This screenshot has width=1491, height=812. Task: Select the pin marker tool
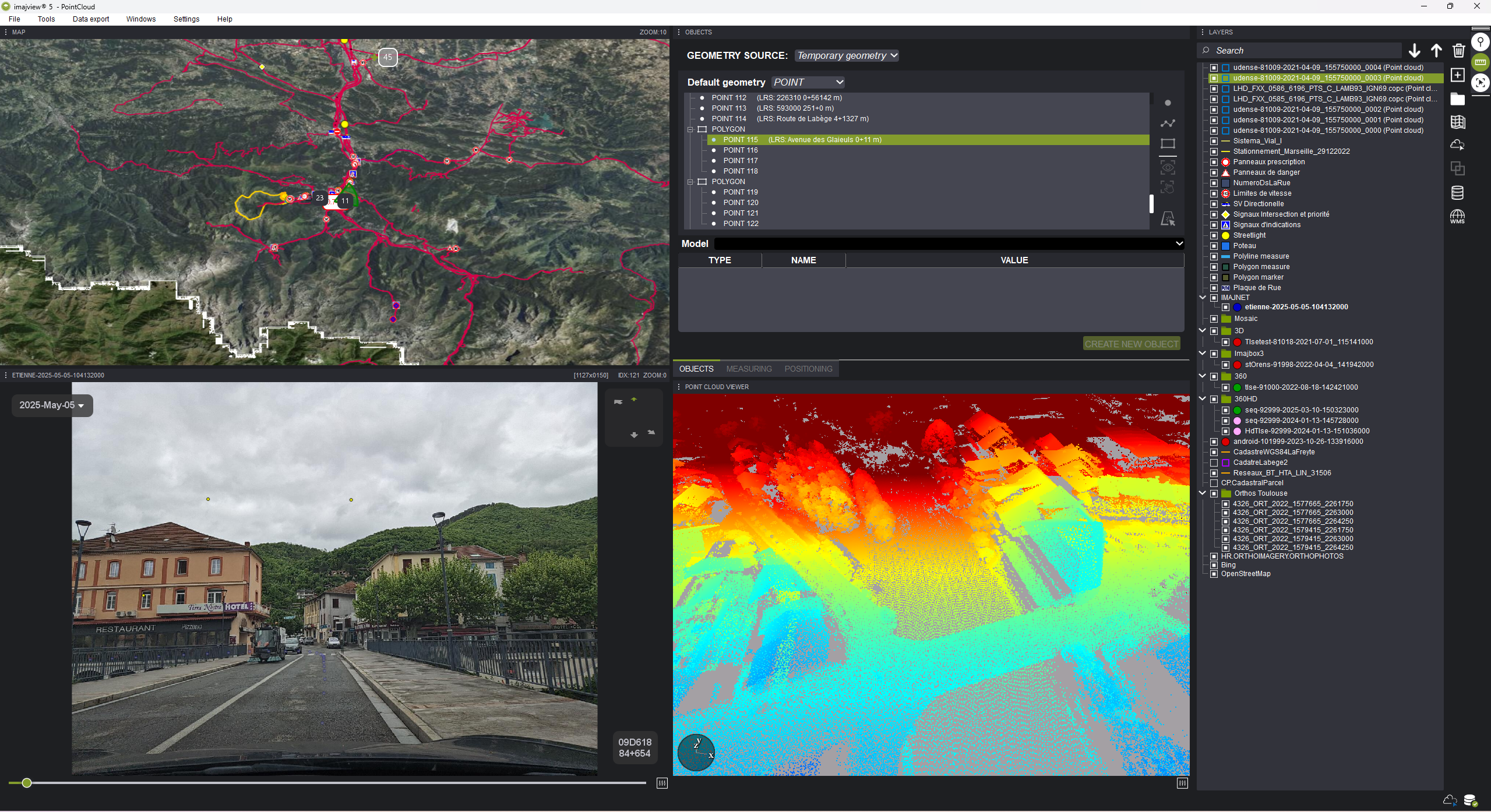(x=1480, y=42)
